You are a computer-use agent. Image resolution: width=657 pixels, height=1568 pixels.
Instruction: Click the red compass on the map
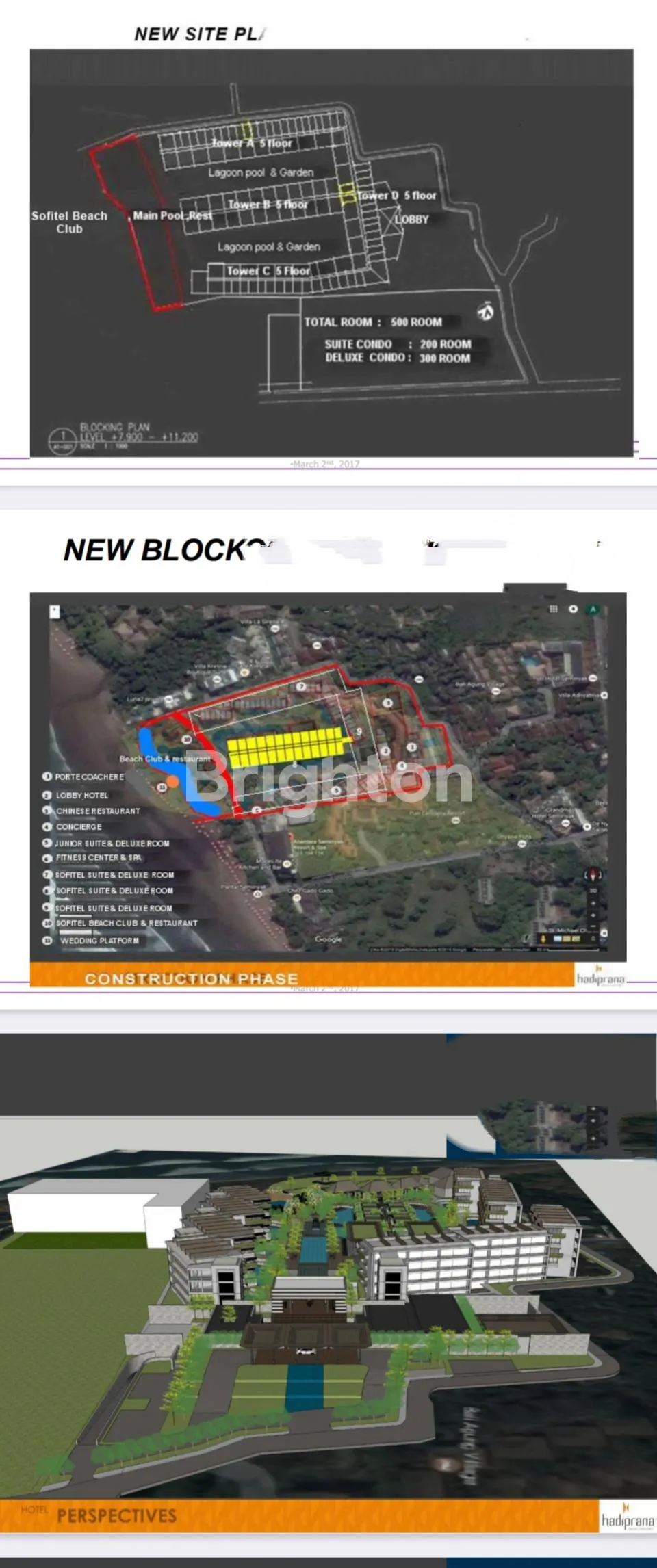click(593, 874)
